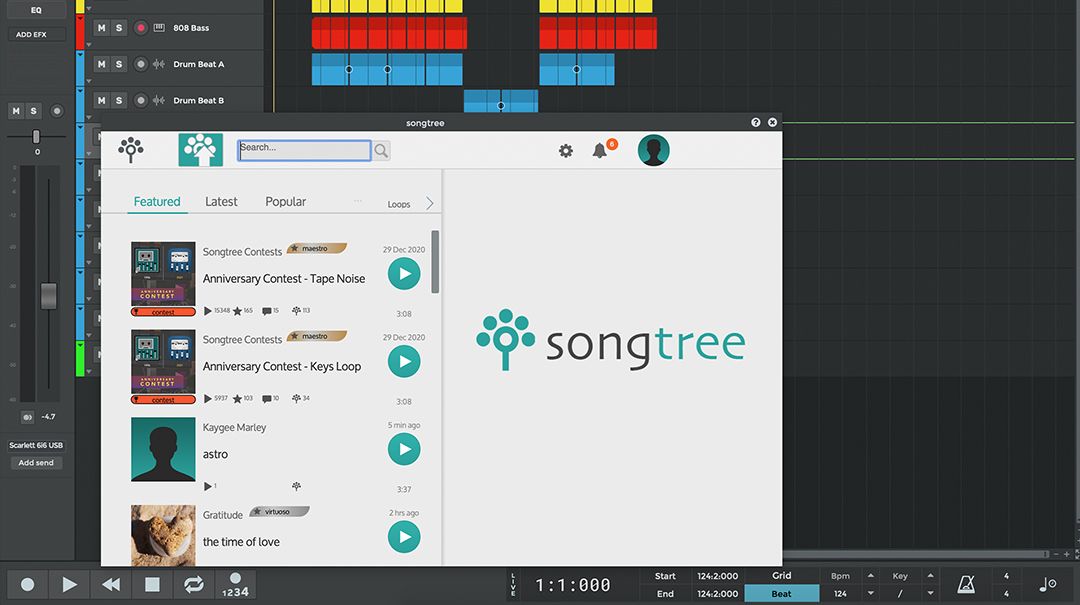Toggle the metronome icon

[x=966, y=585]
